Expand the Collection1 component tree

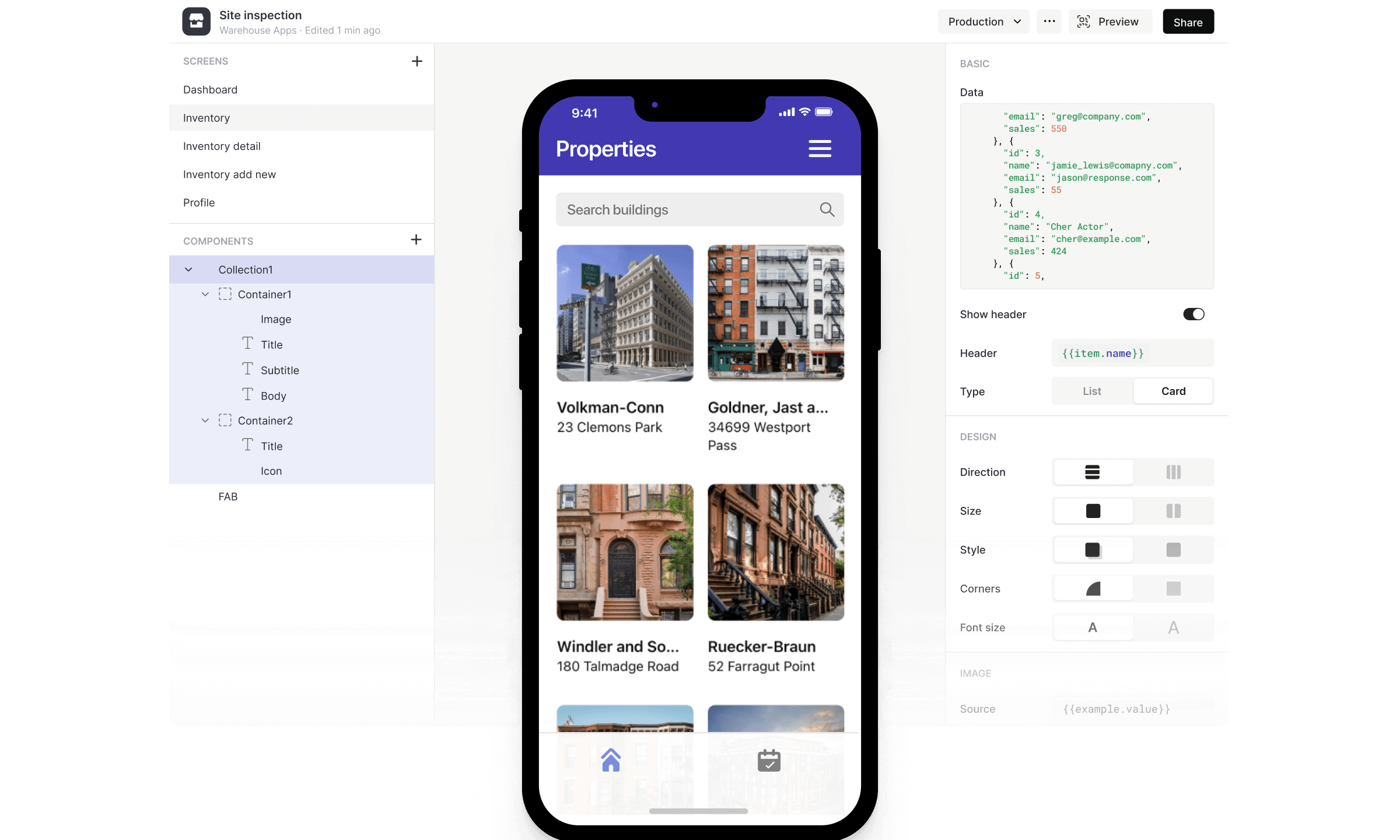(x=189, y=269)
